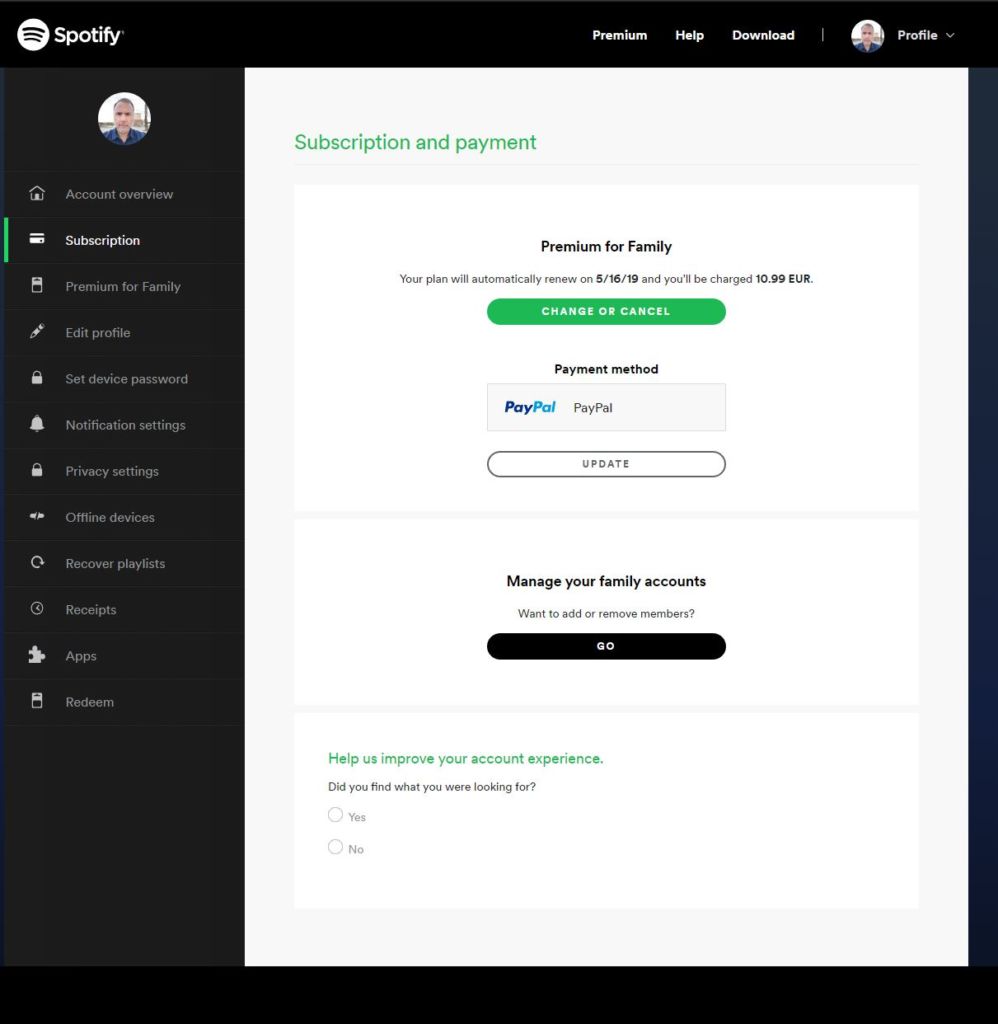Click the '10.99 EUR' charge amount
The width and height of the screenshot is (998, 1024).
[783, 279]
